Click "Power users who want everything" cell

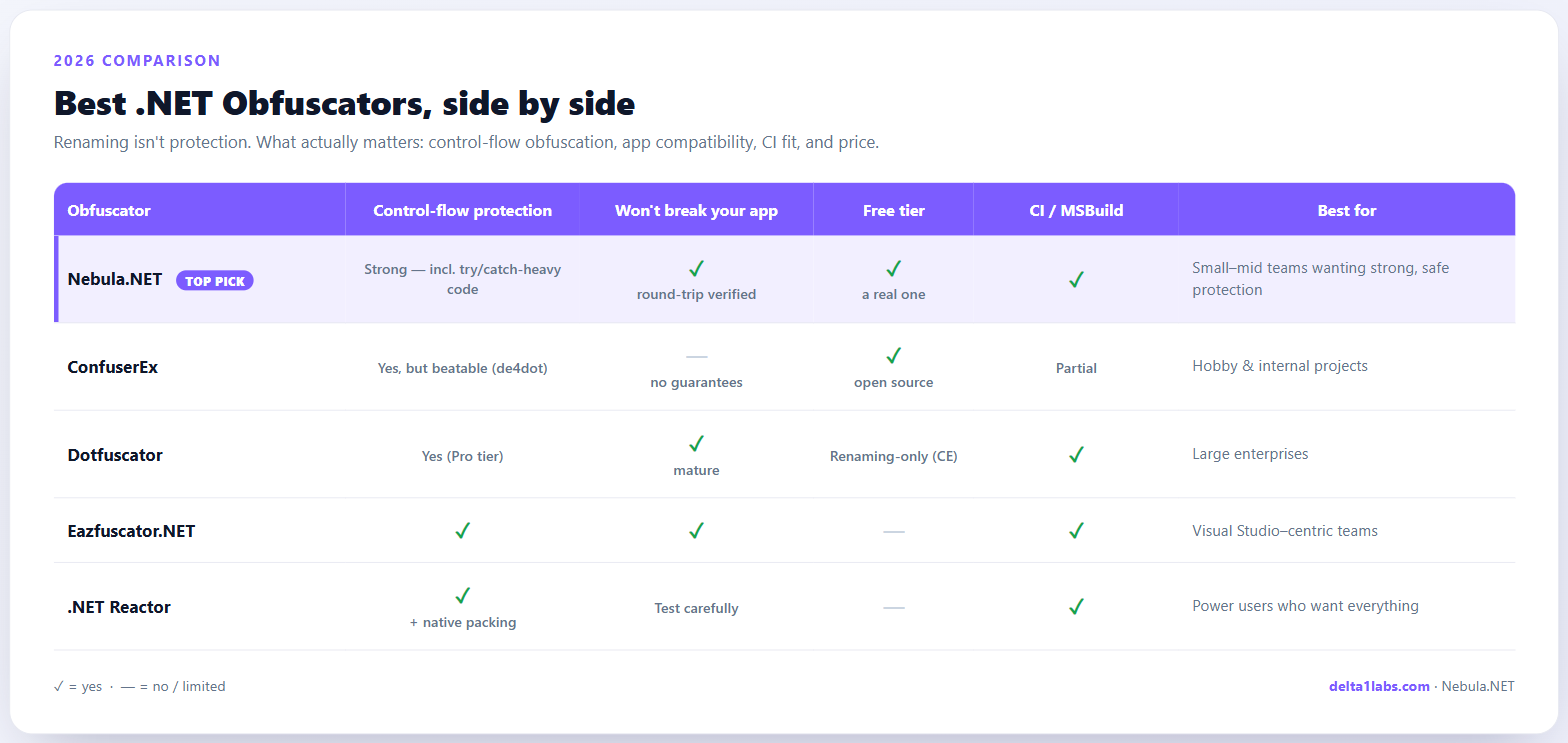1305,606
